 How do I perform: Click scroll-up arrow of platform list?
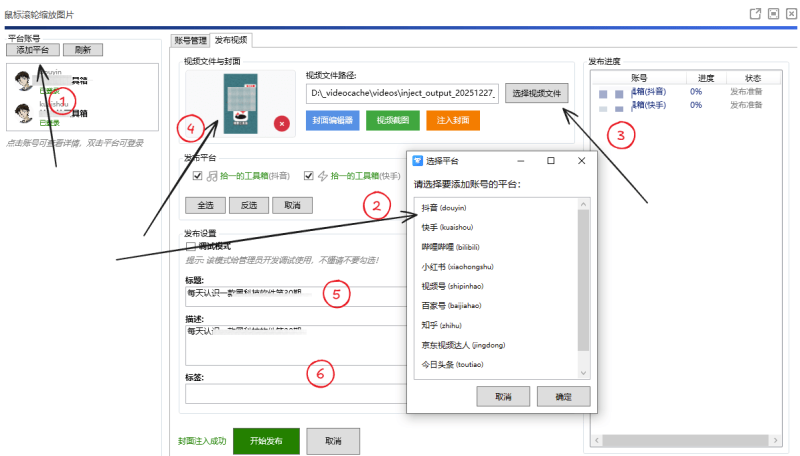pyautogui.click(x=584, y=204)
